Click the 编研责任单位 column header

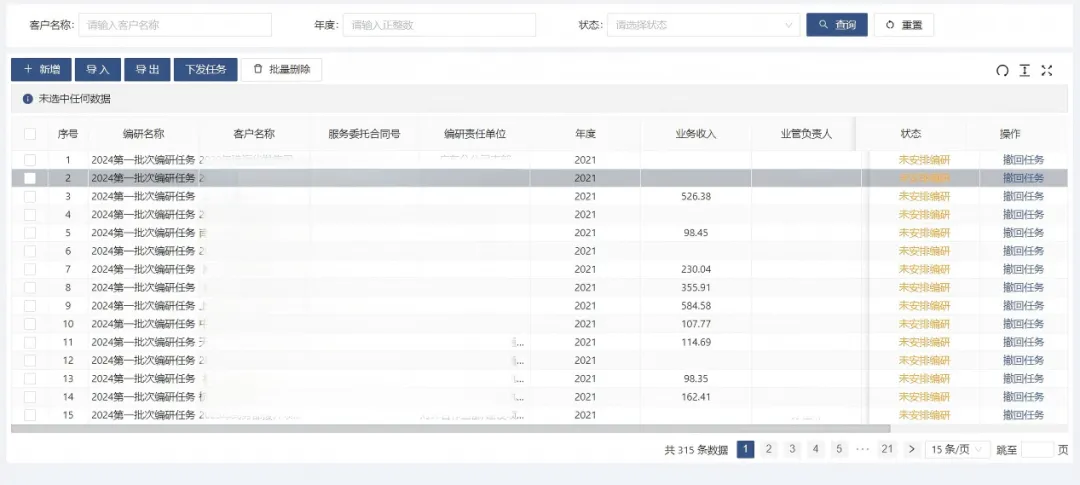coord(475,134)
